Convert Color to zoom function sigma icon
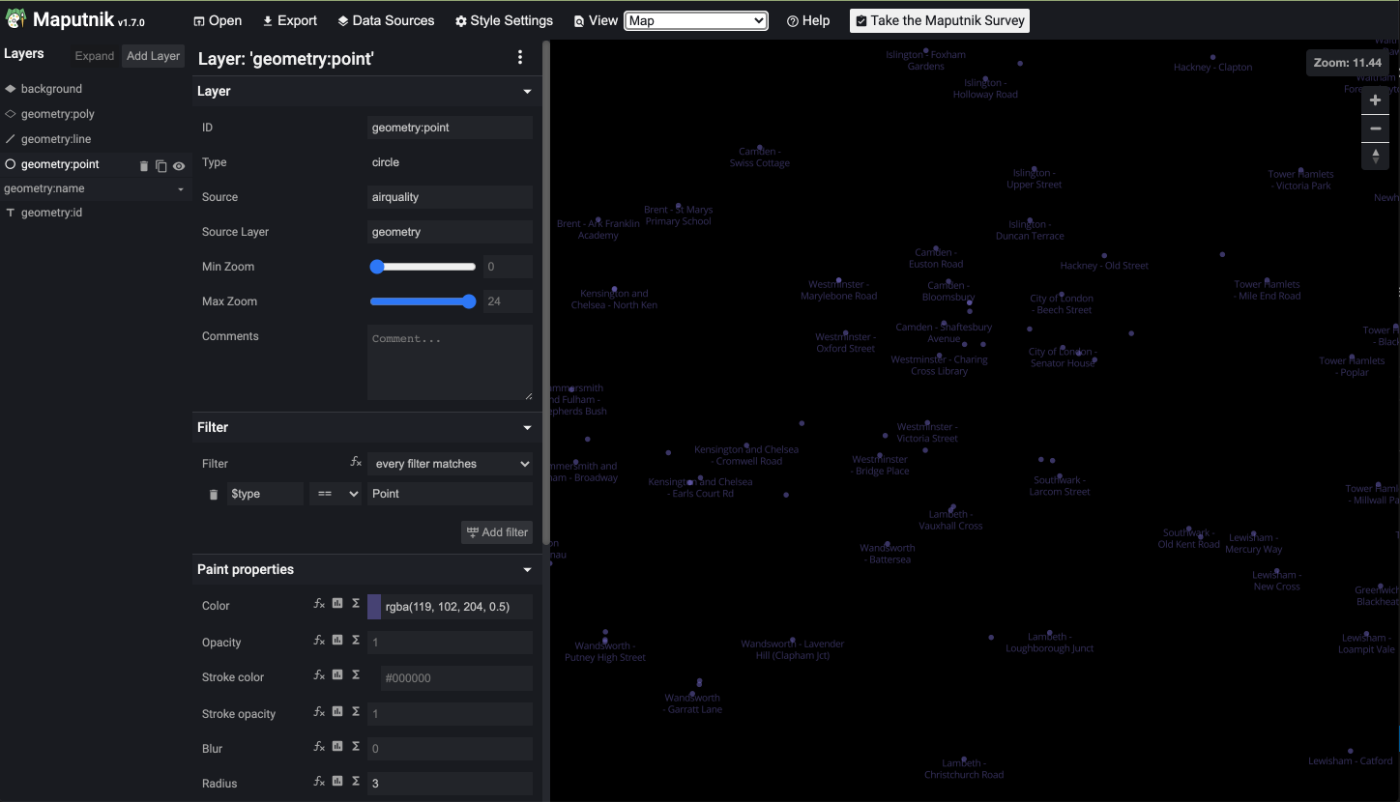The image size is (1400, 802). [x=356, y=604]
